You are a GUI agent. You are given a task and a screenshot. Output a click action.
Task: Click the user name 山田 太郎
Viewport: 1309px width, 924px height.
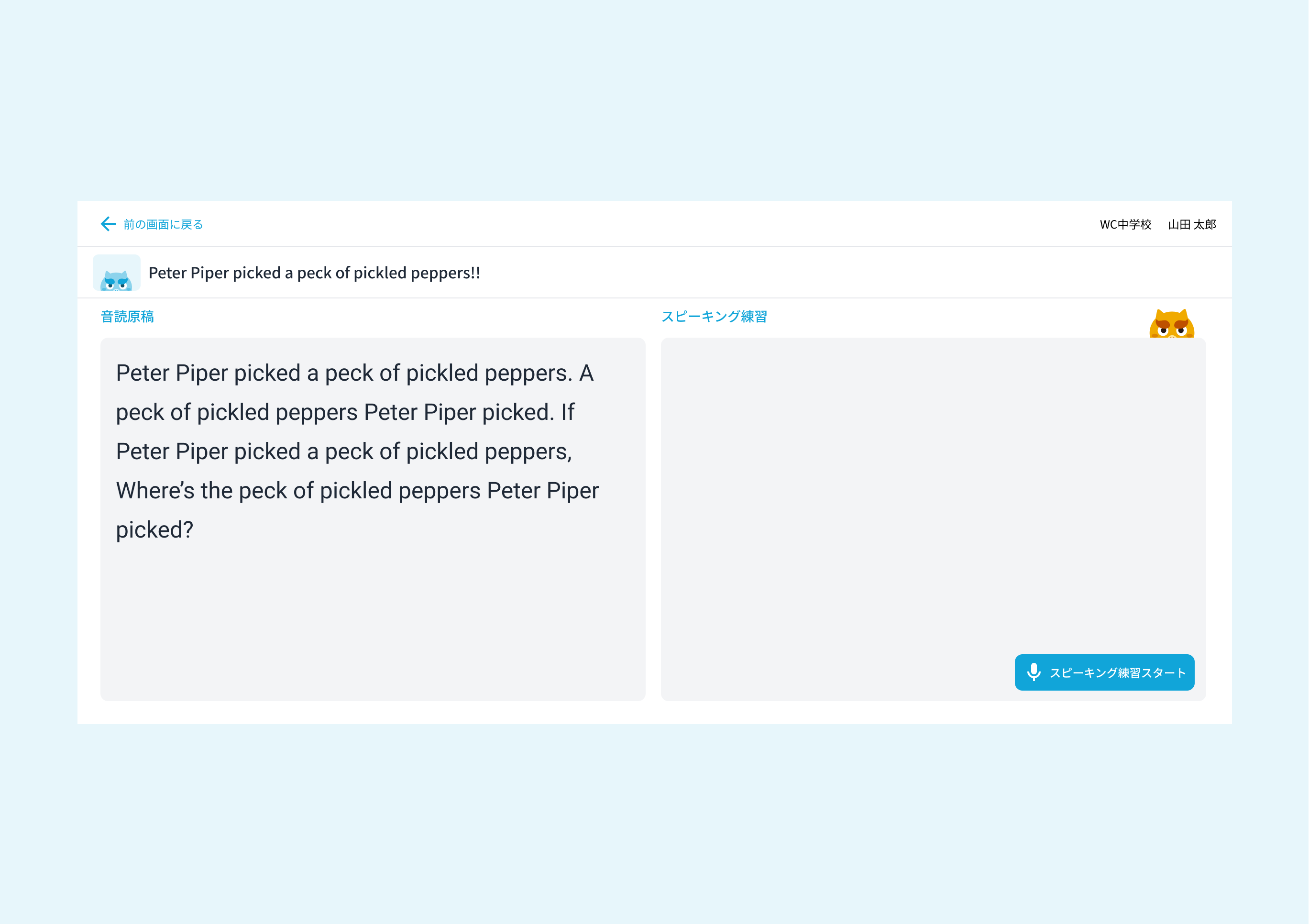(1191, 225)
